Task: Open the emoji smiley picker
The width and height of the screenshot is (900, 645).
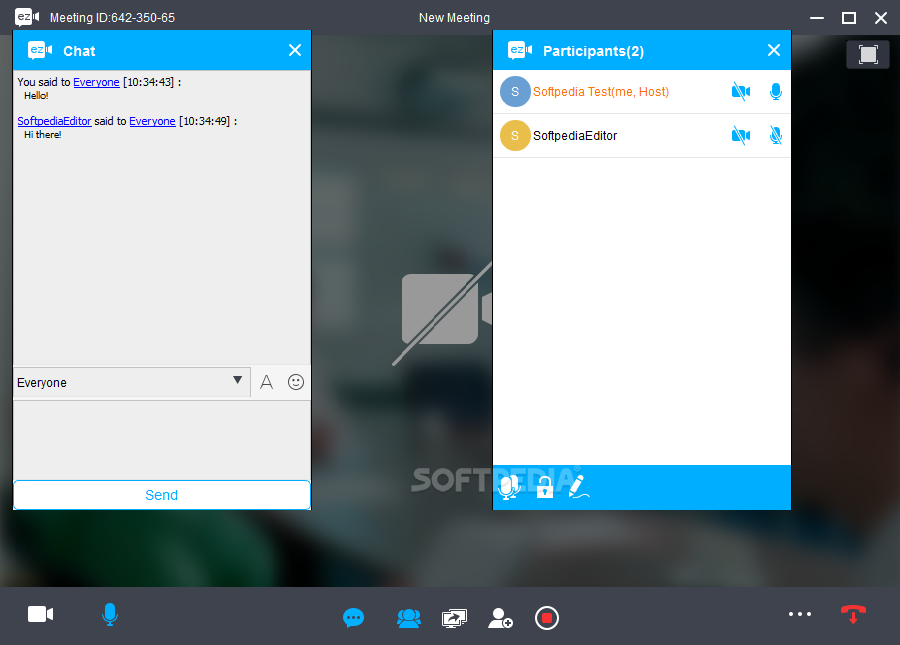Action: pos(296,382)
